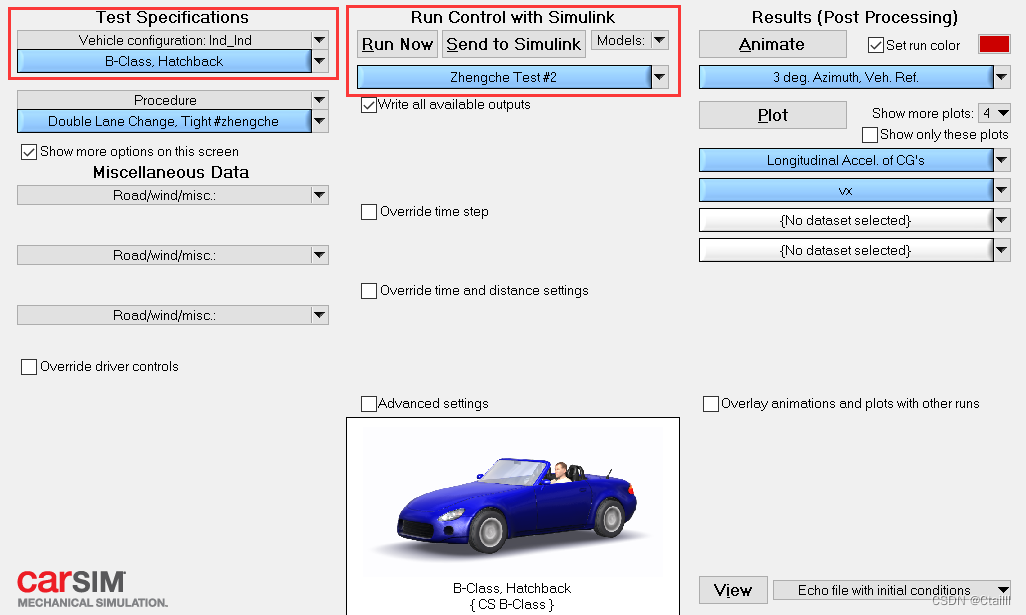The height and width of the screenshot is (615, 1026).
Task: Uncheck Write all available outputs
Action: pyautogui.click(x=369, y=105)
